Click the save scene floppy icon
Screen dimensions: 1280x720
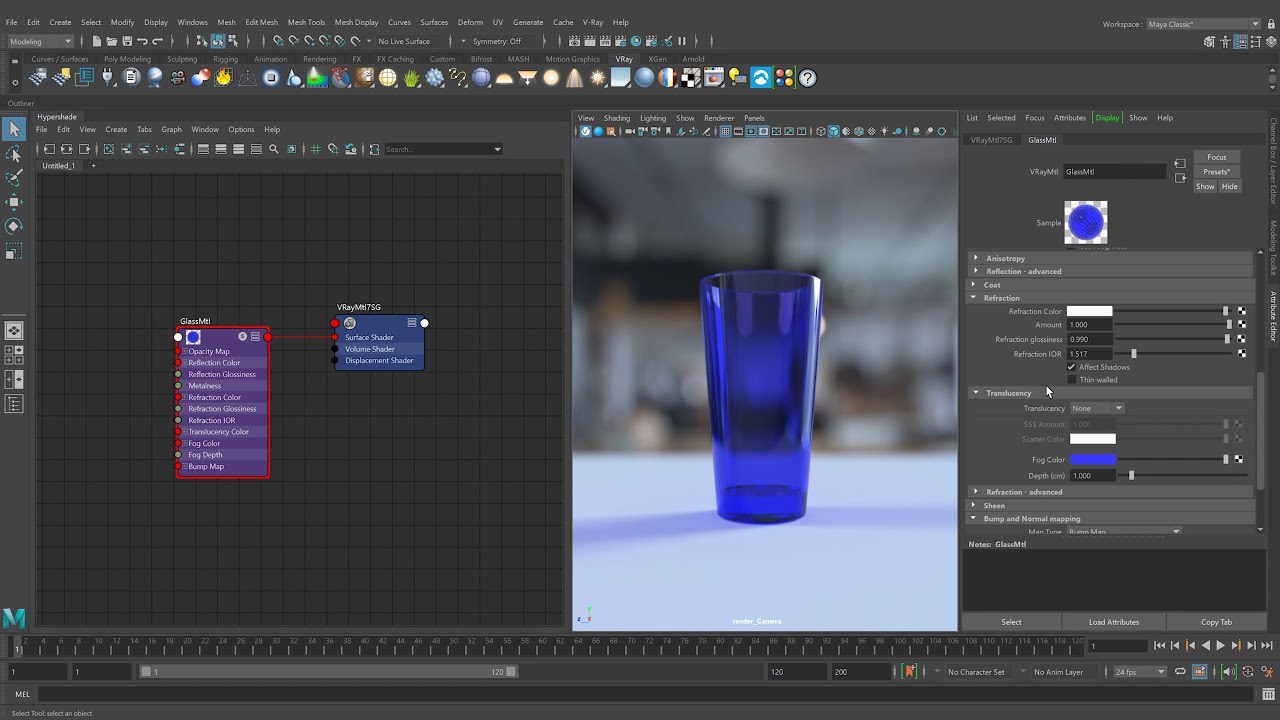click(x=127, y=41)
